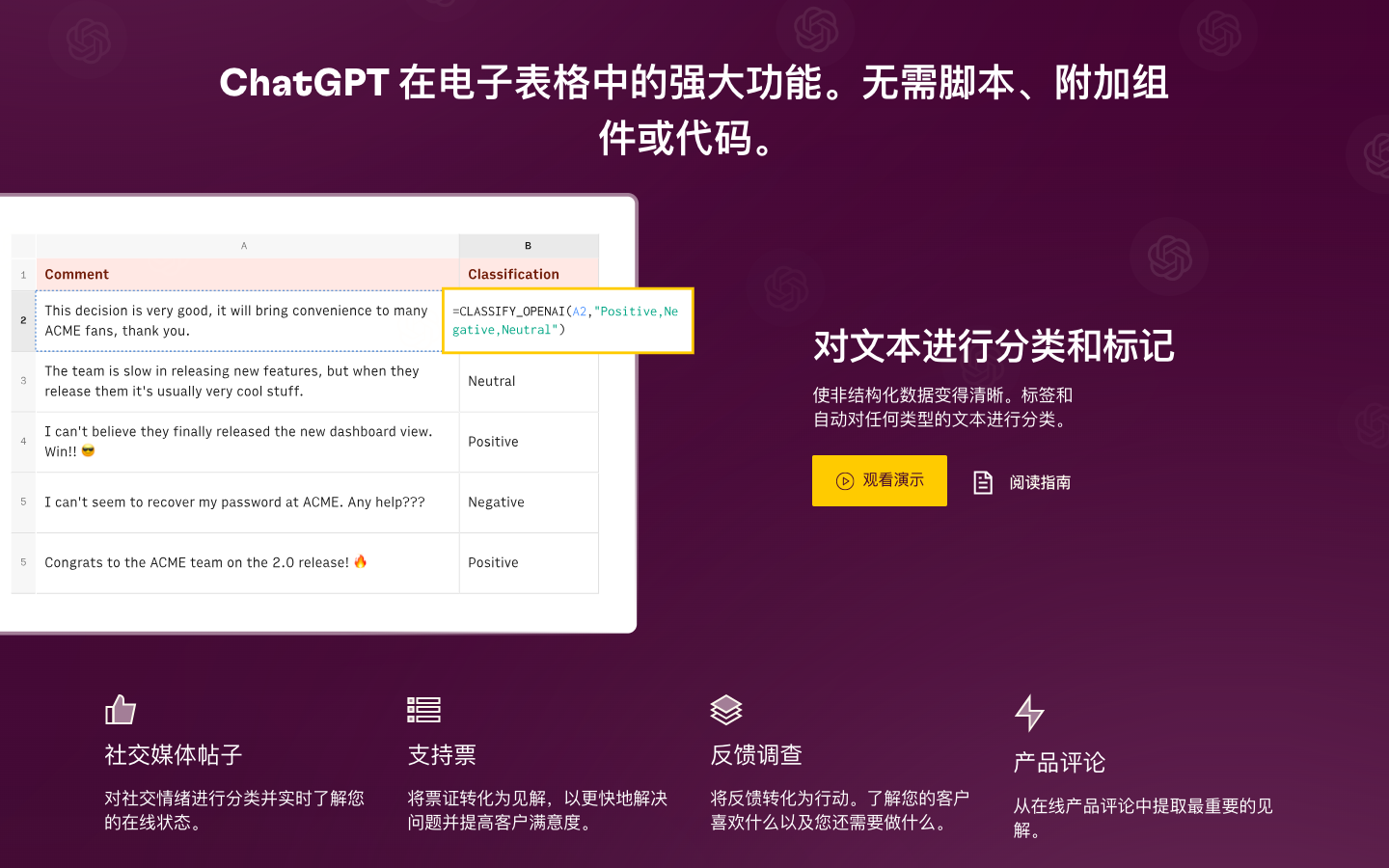Click comment about new dashboard view
Screen dimensions: 1389x868
[x=247, y=442]
